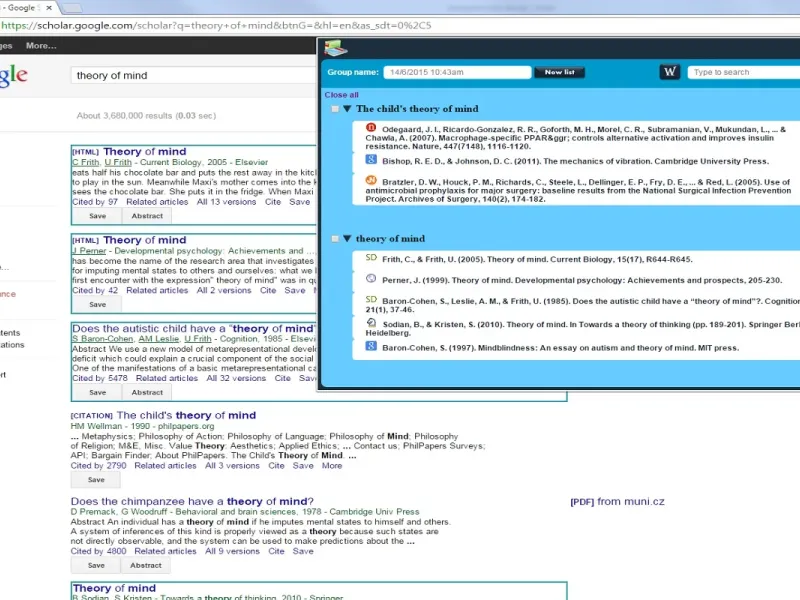800x600 pixels.
Task: Click All 32 versions link
Action: [236, 378]
